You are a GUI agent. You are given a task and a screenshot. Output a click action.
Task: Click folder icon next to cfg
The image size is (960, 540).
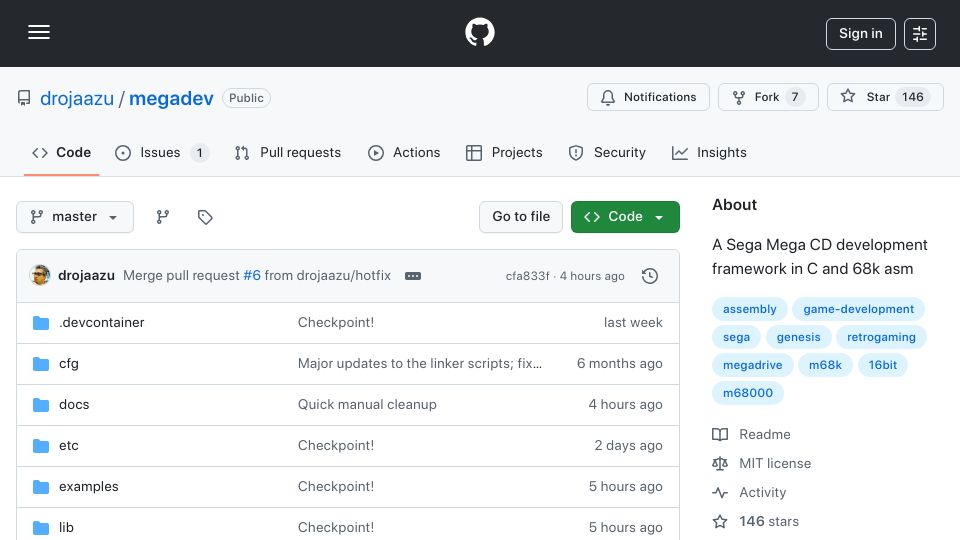point(41,364)
